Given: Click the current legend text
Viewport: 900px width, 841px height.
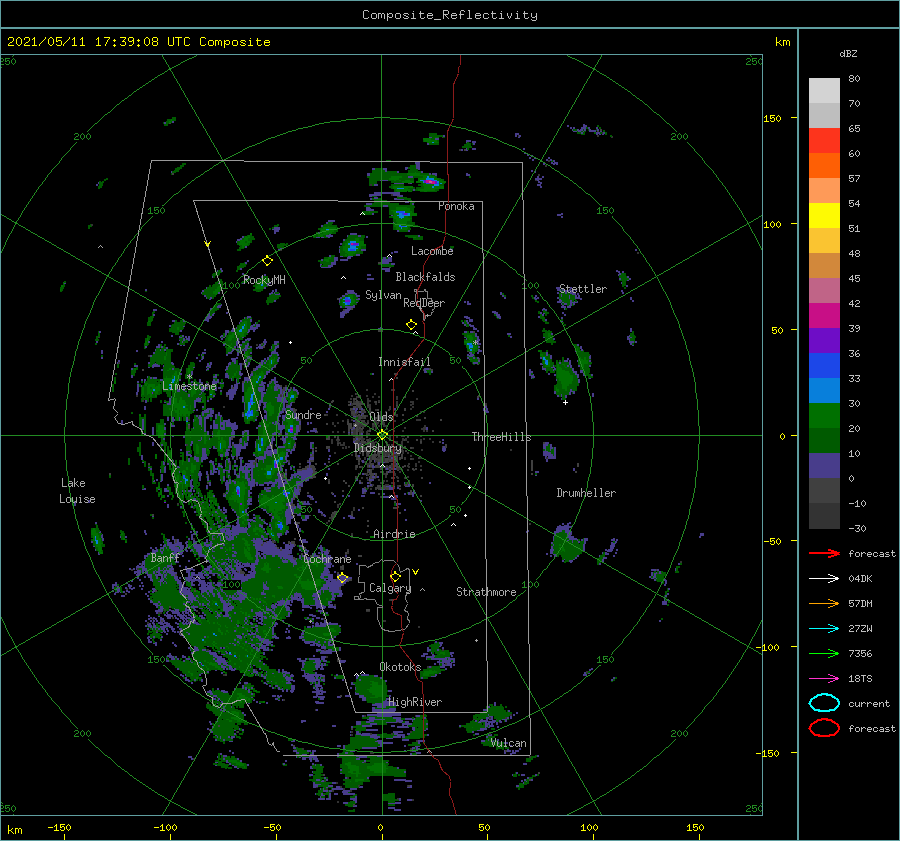Looking at the screenshot, I should [868, 703].
